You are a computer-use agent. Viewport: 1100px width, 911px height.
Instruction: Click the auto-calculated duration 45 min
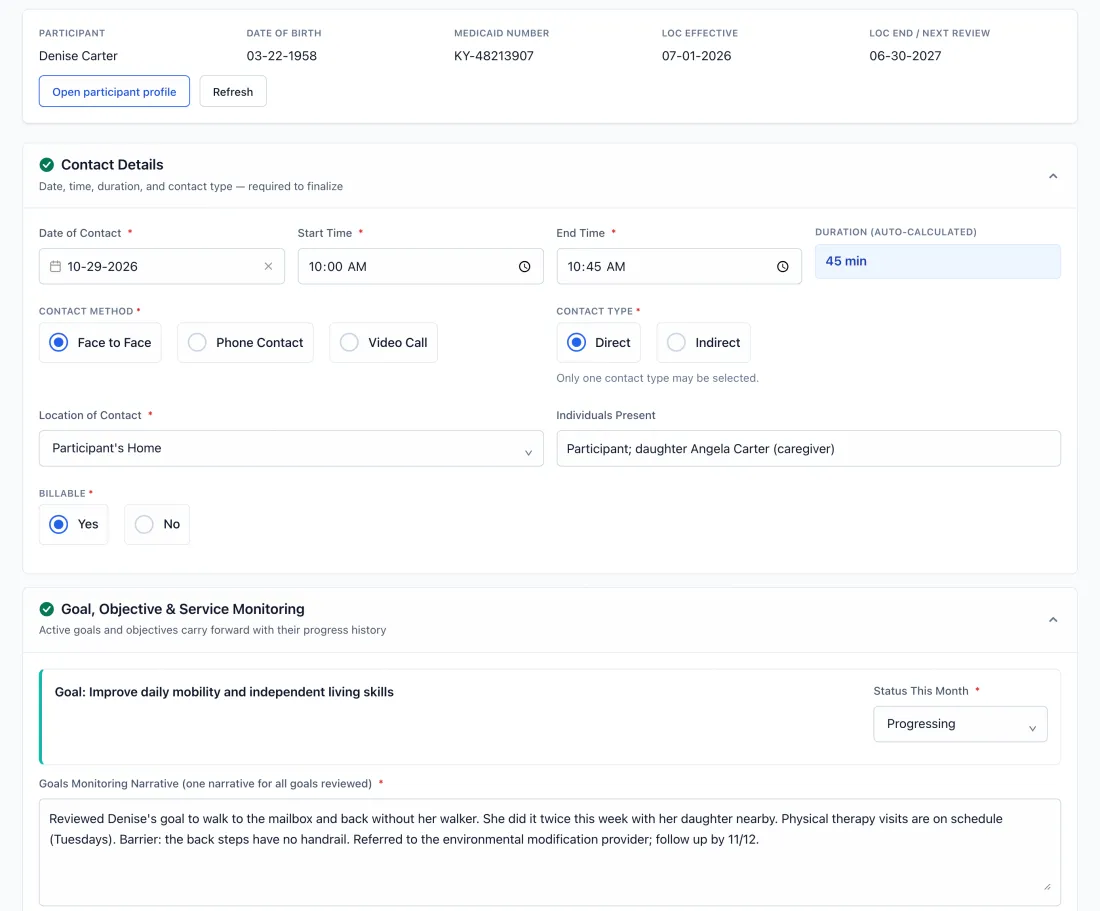(938, 262)
